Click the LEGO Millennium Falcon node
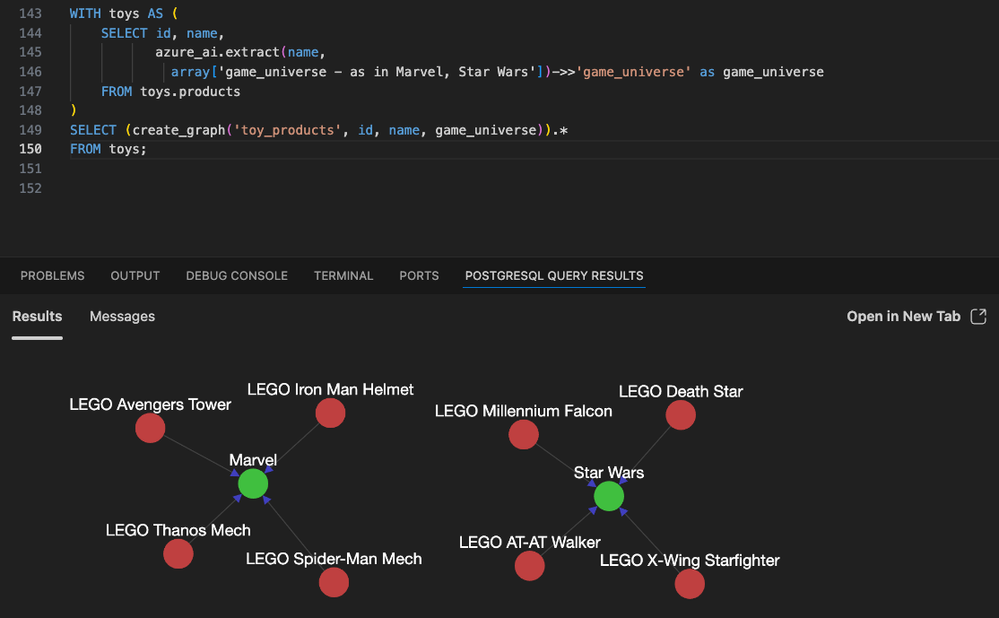This screenshot has height=618, width=999. coord(524,435)
